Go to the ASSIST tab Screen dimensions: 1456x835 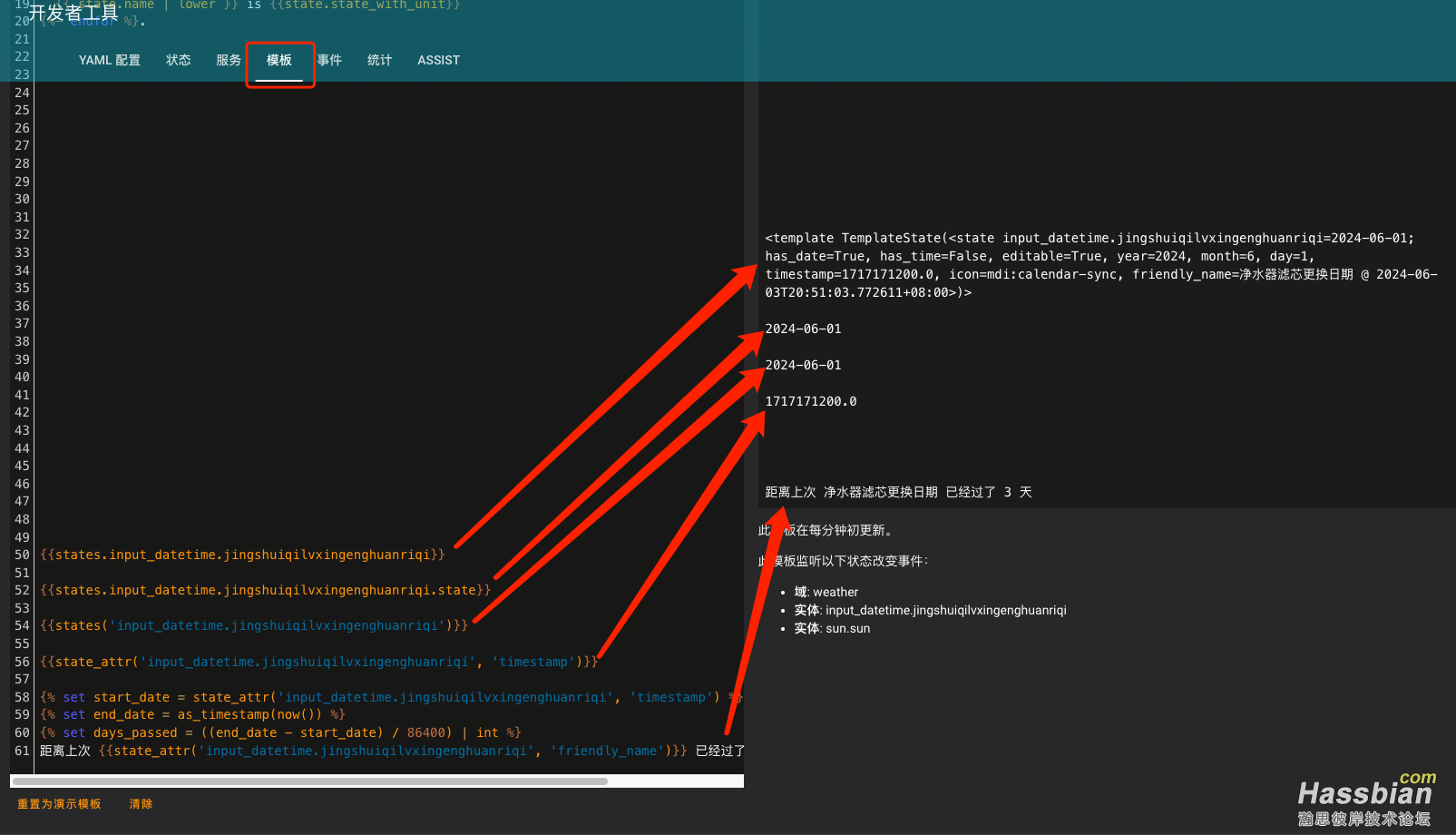438,60
